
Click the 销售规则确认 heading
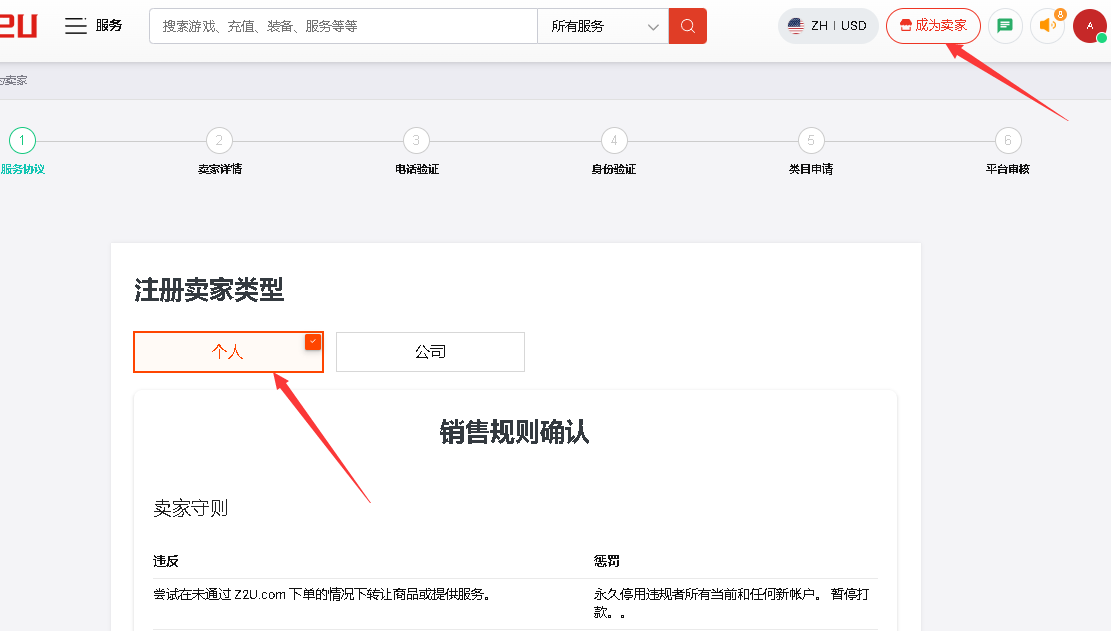point(514,432)
